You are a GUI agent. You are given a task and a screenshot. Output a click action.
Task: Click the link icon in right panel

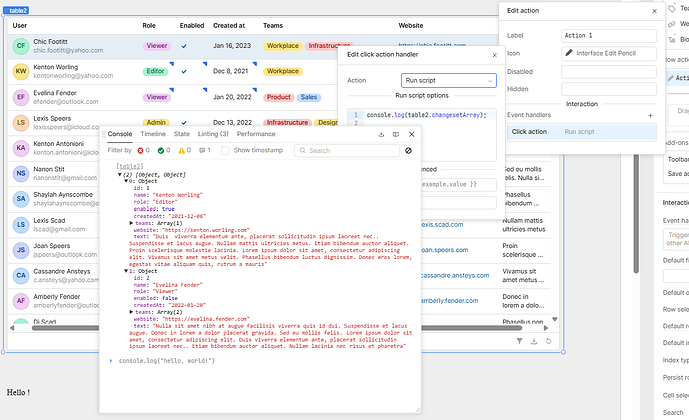pyautogui.click(x=672, y=24)
